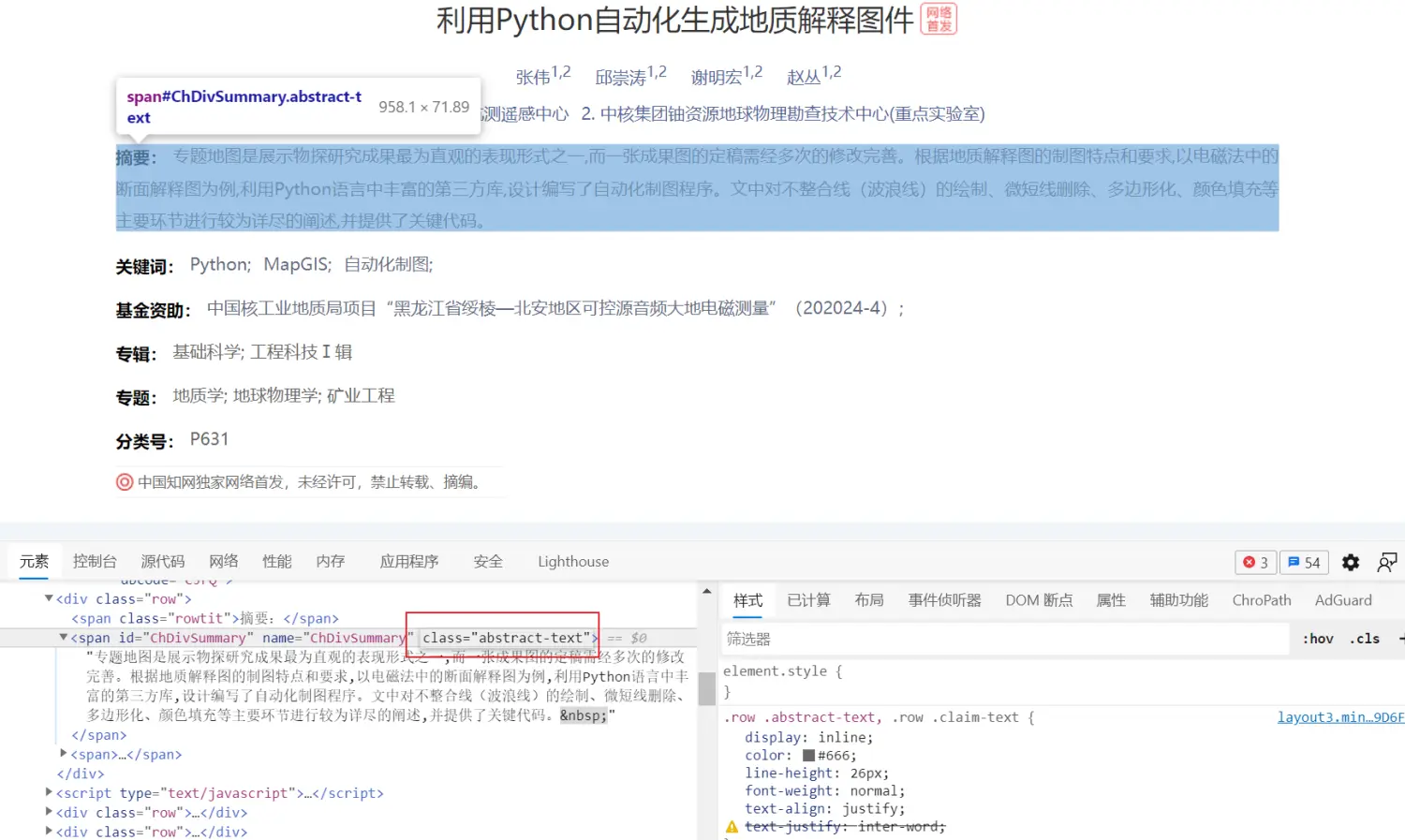
Task: Click the 筛选器 filter input field
Action: [1006, 639]
